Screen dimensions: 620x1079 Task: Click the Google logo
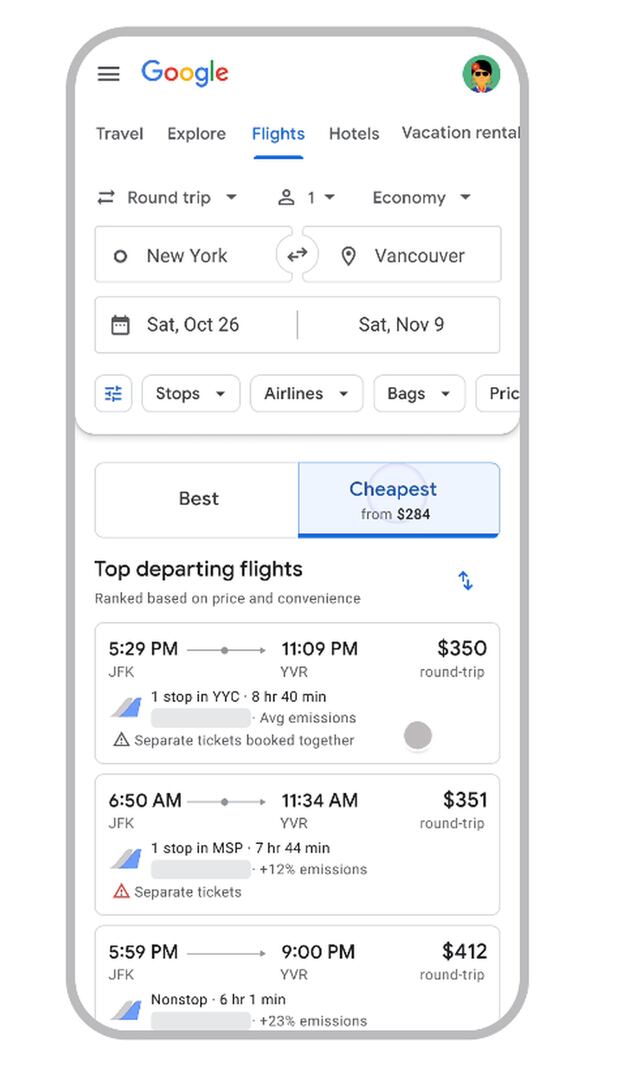[185, 73]
